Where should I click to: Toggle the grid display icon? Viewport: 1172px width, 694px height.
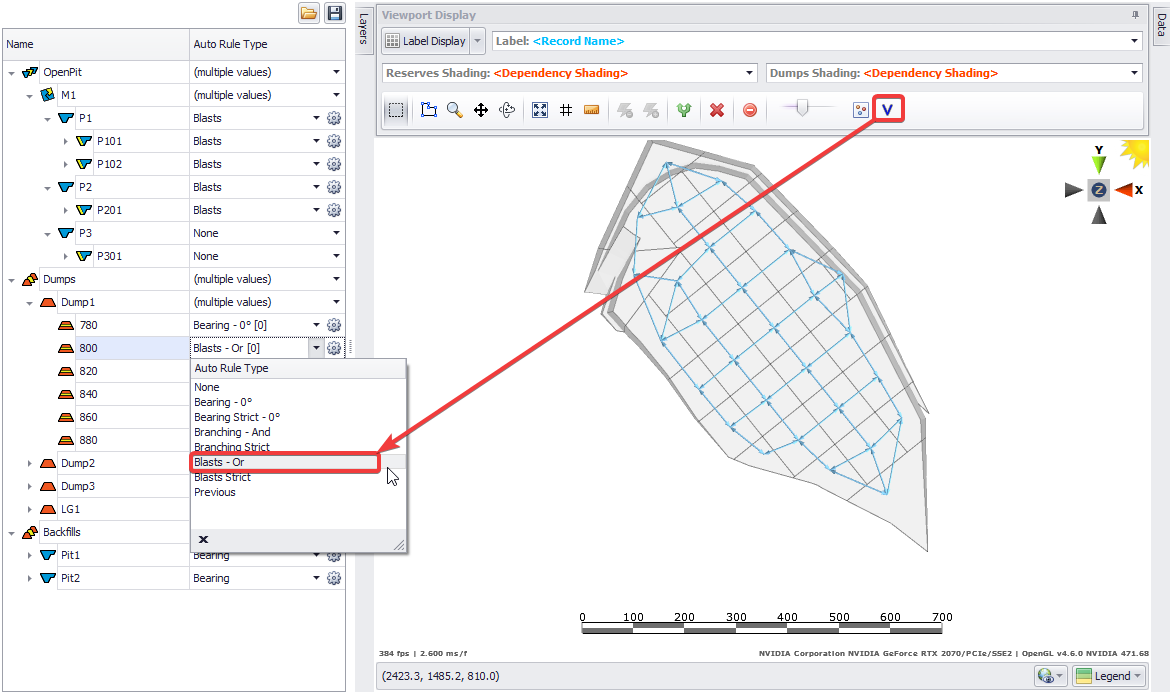point(566,110)
